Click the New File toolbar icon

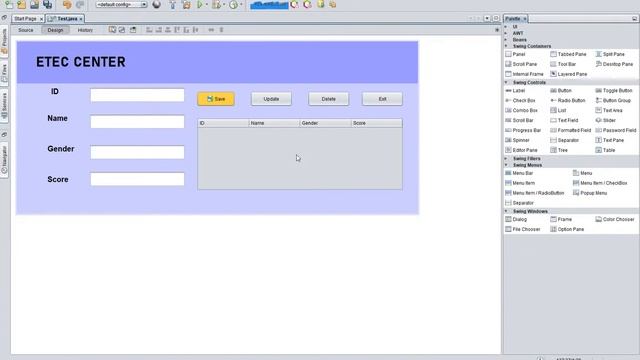coord(9,4)
